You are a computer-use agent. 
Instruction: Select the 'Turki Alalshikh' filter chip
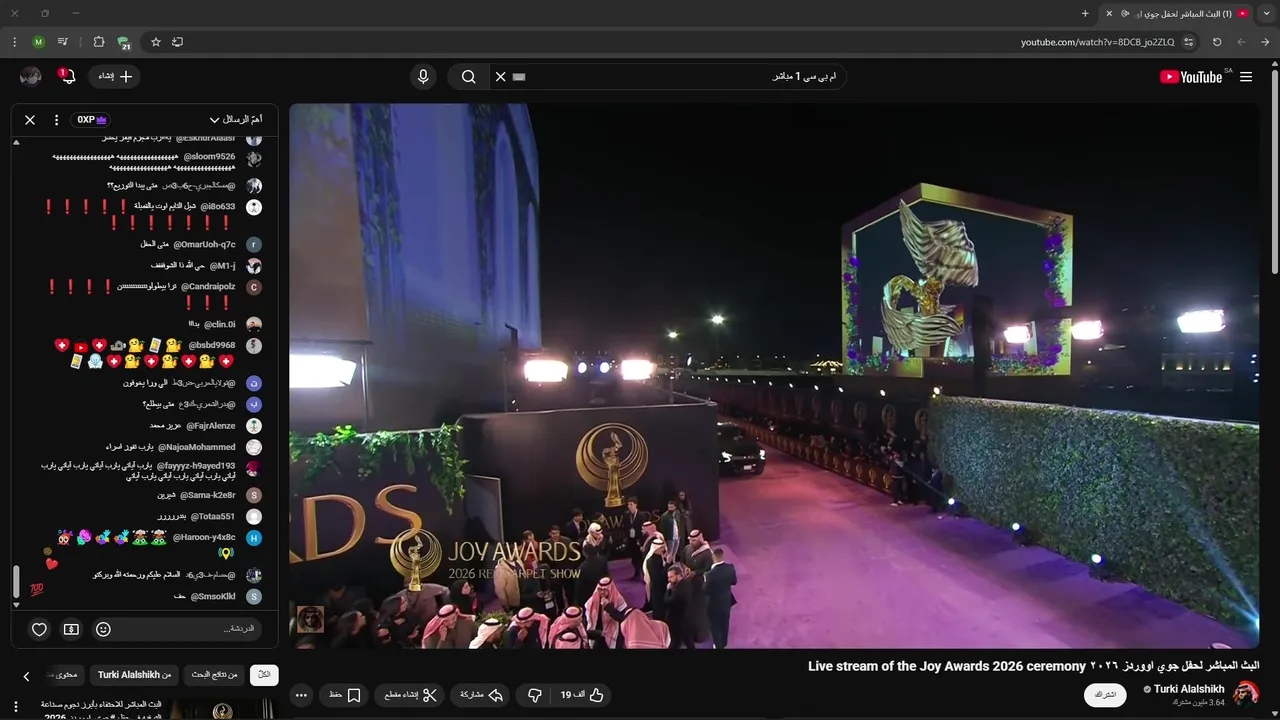[x=135, y=675]
